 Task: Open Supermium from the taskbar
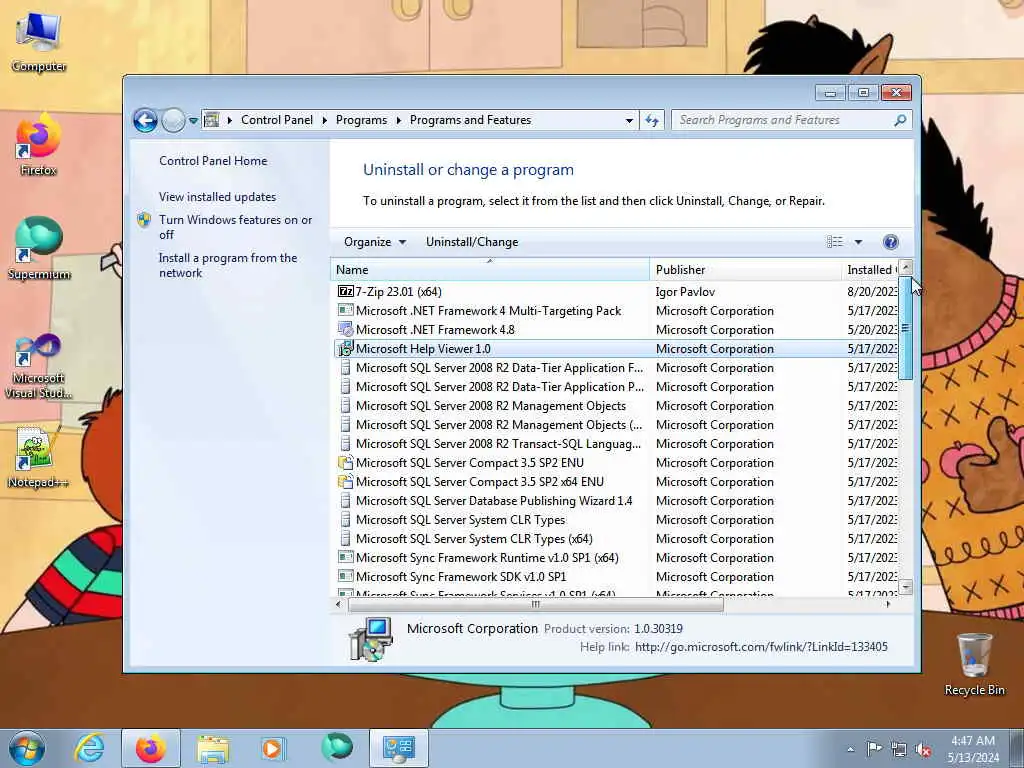tap(336, 748)
